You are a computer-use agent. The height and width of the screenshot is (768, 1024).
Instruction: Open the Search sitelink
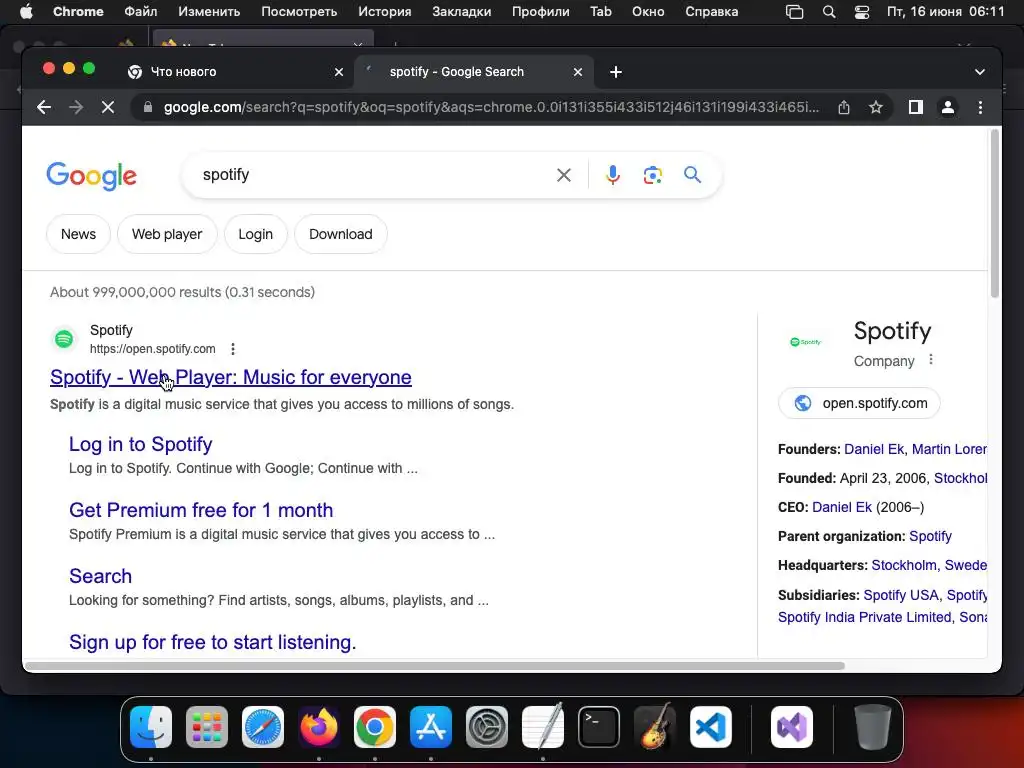click(x=101, y=576)
